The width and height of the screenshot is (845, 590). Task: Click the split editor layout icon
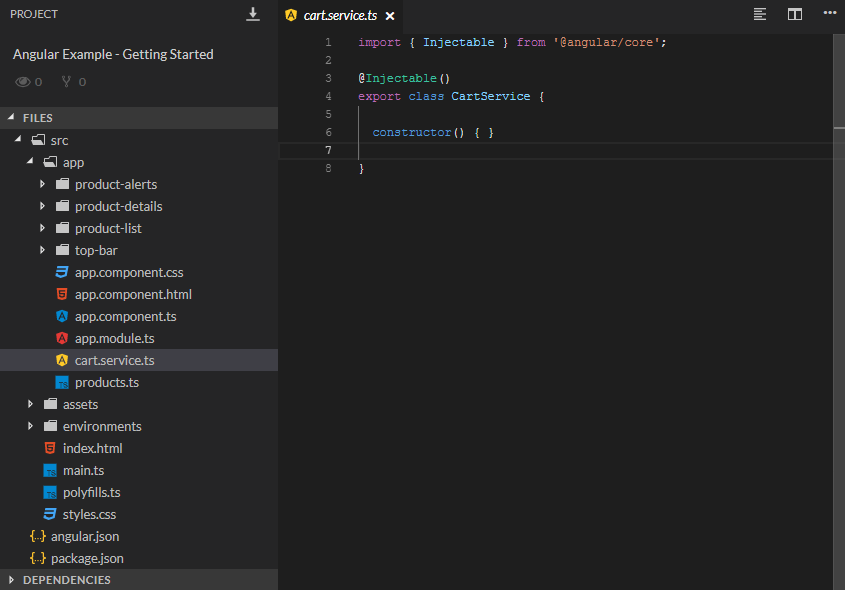coord(795,15)
